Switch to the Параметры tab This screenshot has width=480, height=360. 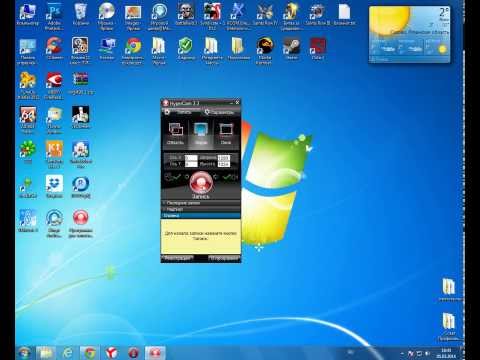pyautogui.click(x=220, y=112)
